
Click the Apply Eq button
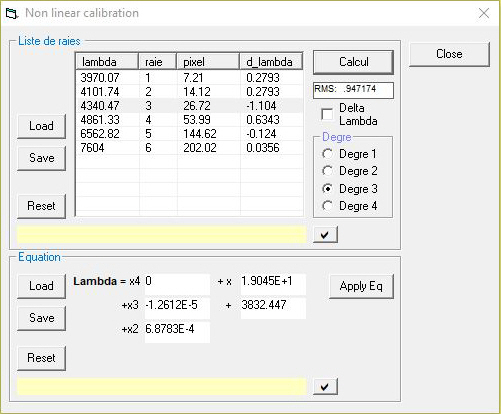[361, 286]
